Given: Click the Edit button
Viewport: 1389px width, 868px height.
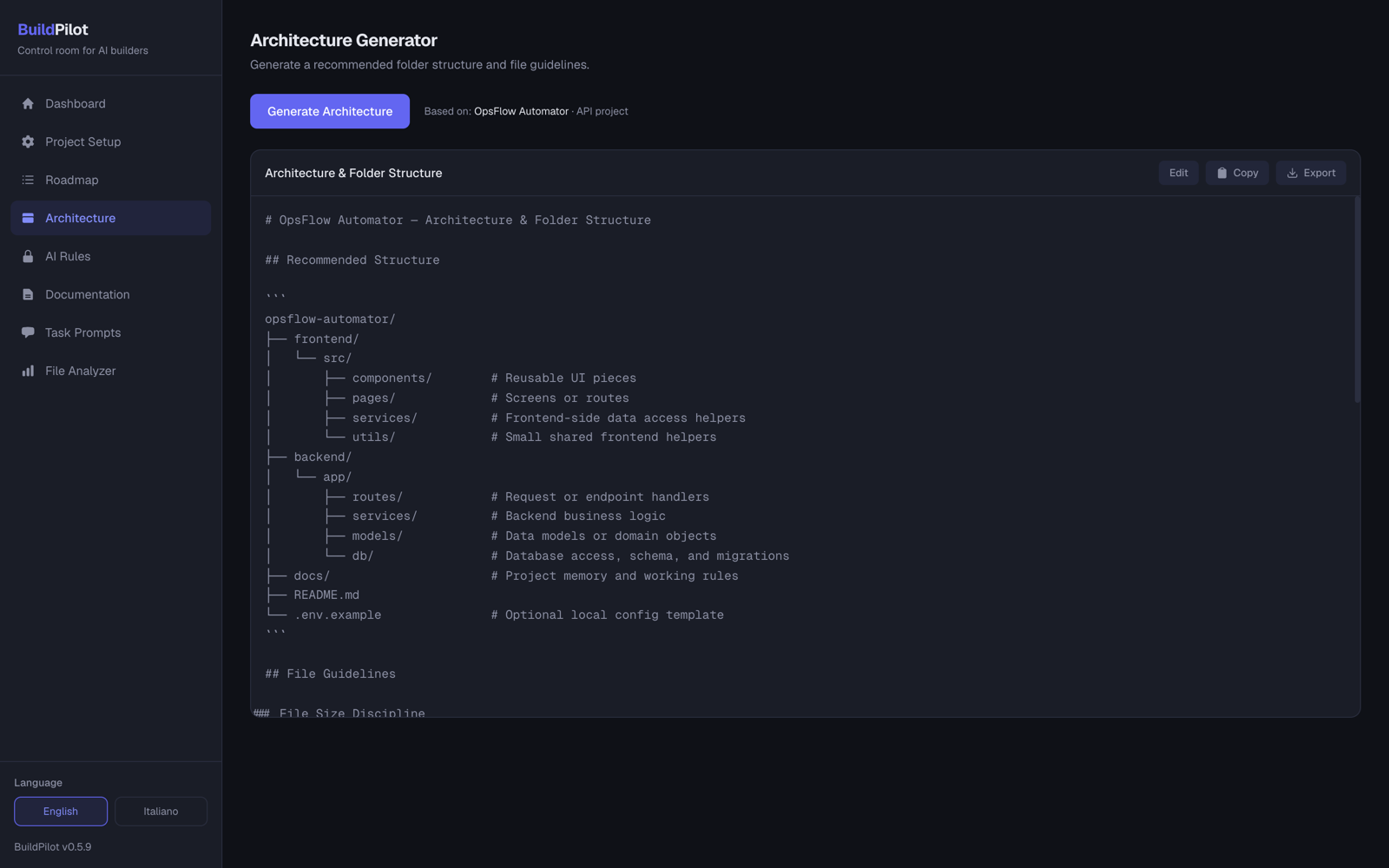Looking at the screenshot, I should click(x=1178, y=173).
